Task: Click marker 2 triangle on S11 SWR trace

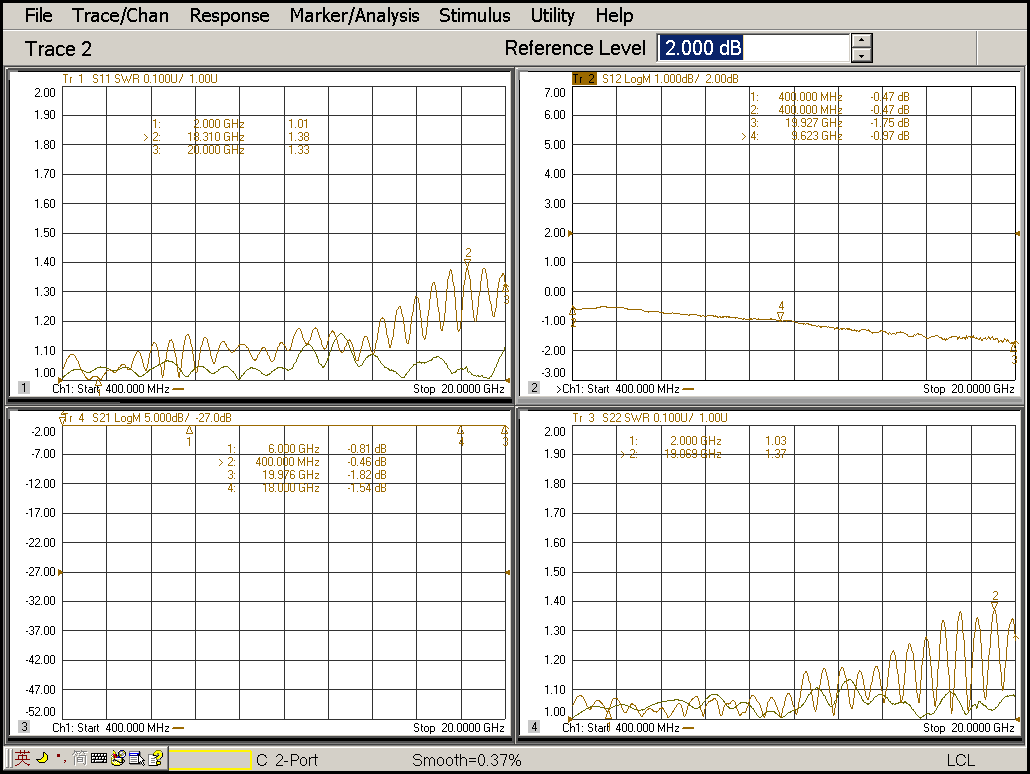Action: pos(468,262)
